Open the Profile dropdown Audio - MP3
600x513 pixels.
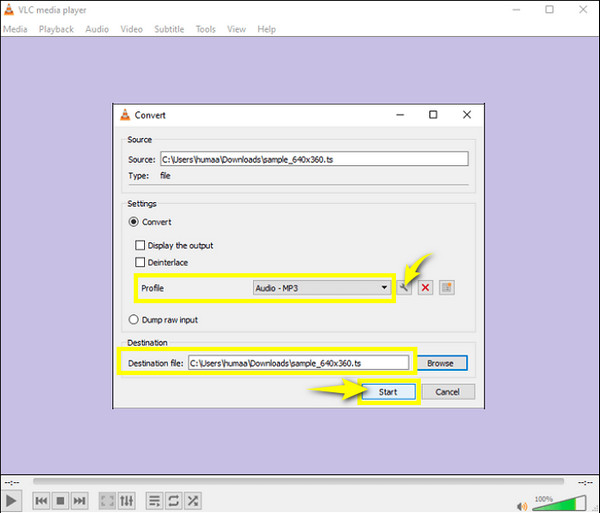click(x=322, y=288)
